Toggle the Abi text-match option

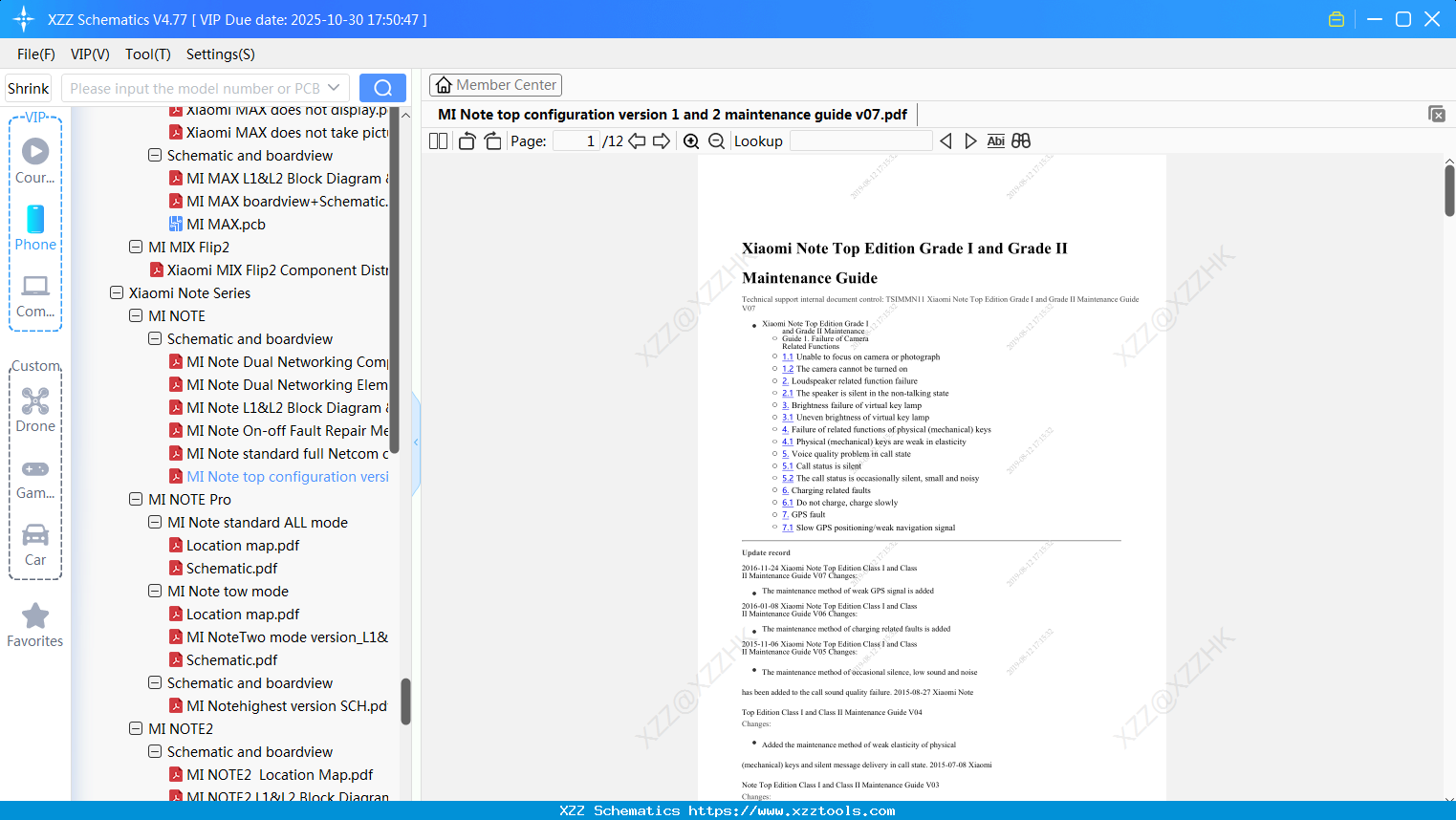pos(995,141)
